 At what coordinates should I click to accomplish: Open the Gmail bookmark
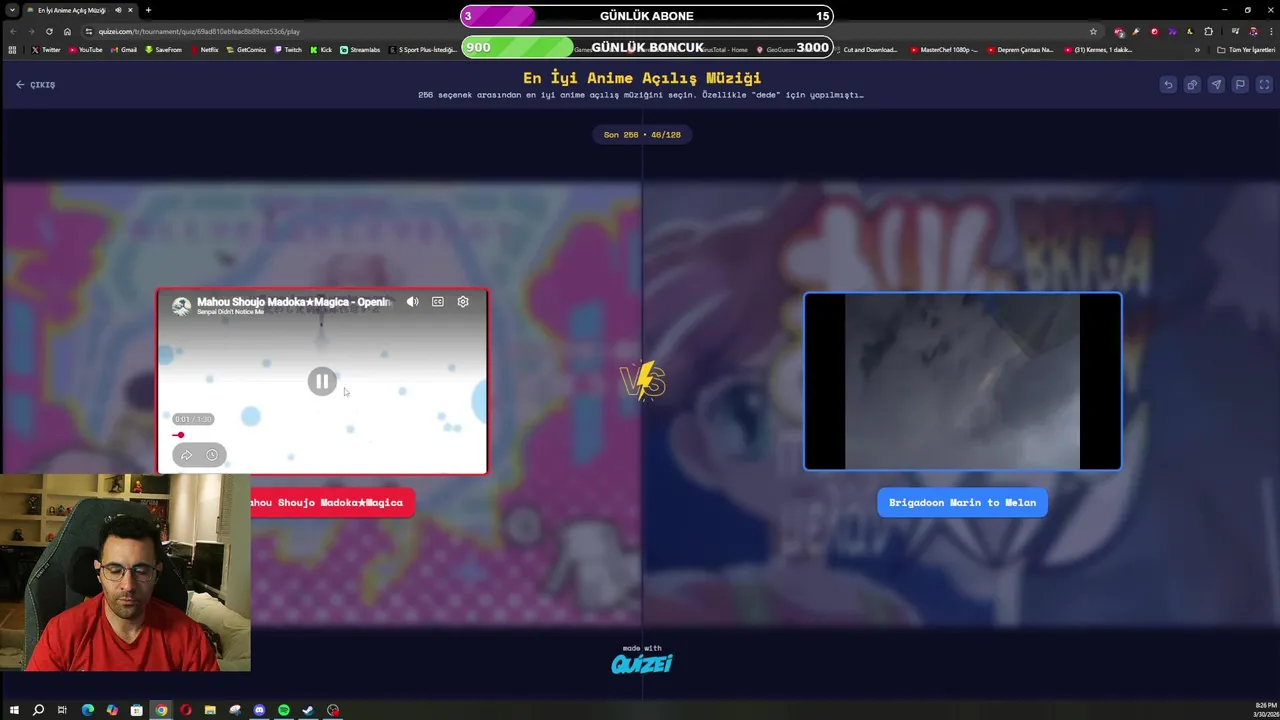point(124,49)
